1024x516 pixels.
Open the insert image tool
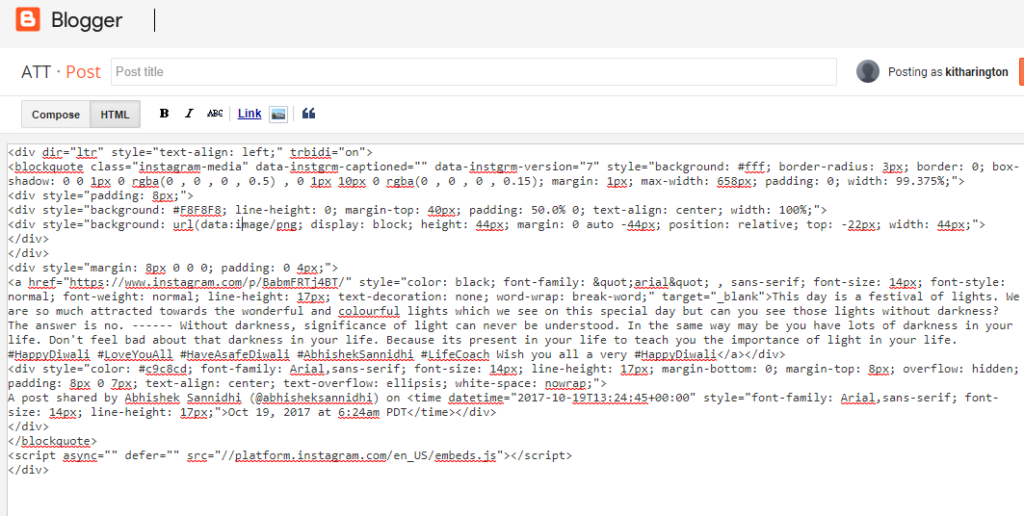279,114
